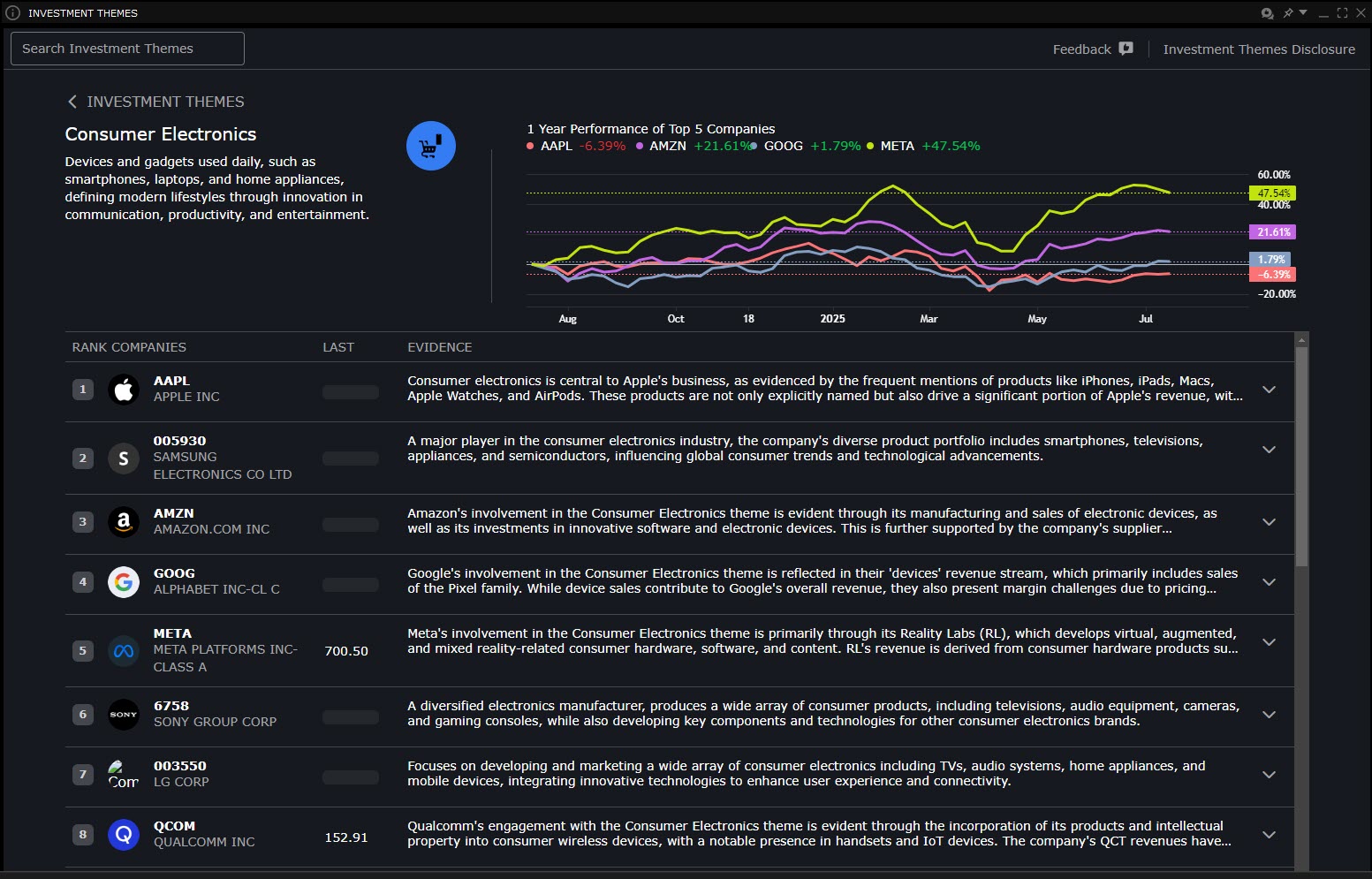Open the thumbs-up feedback chat icon in title bar

(x=1267, y=13)
